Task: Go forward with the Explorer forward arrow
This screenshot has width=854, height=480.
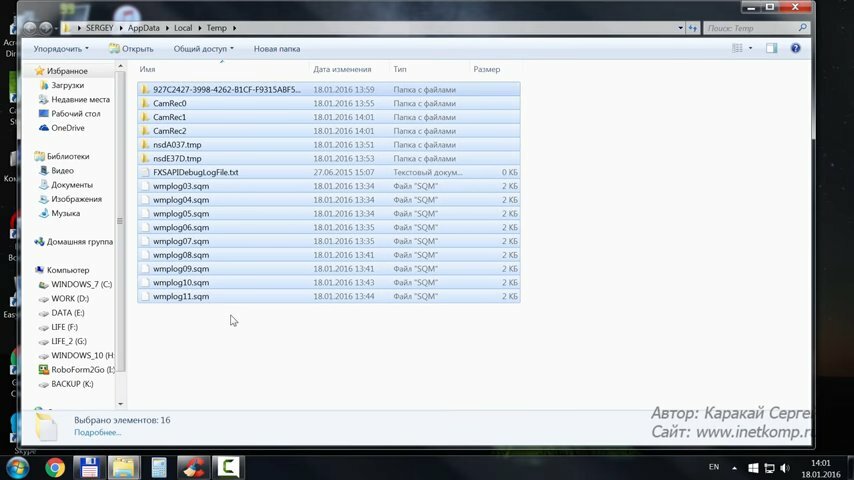Action: 46,28
